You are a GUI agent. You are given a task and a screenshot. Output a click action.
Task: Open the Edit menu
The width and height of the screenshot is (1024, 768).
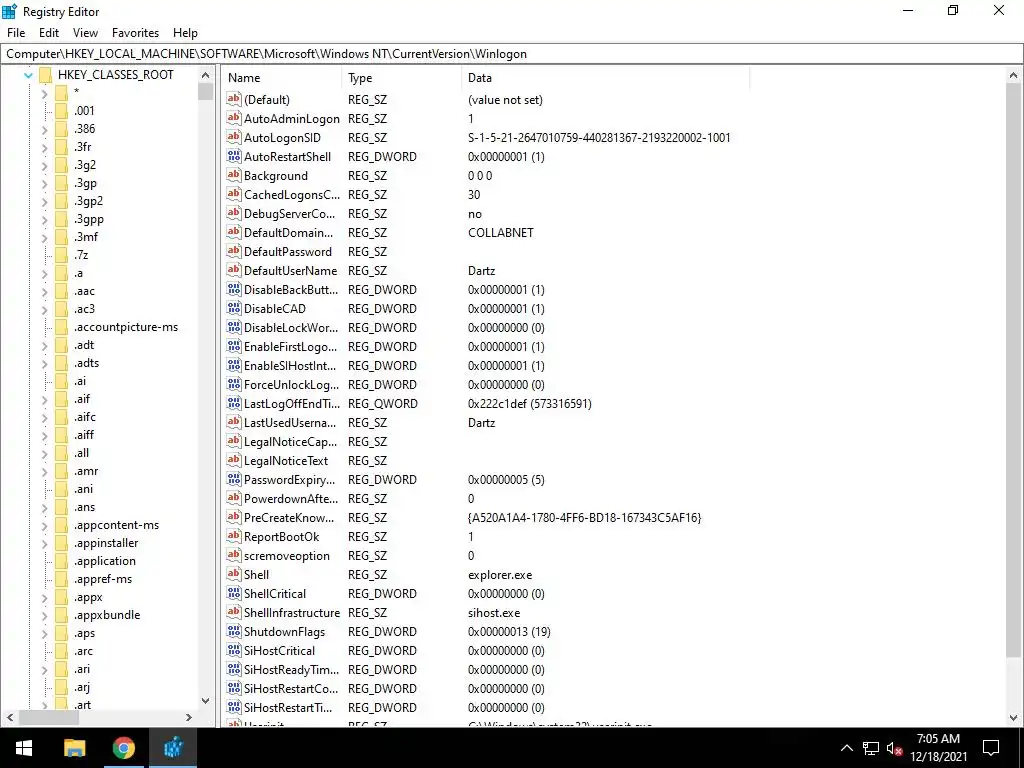(49, 33)
